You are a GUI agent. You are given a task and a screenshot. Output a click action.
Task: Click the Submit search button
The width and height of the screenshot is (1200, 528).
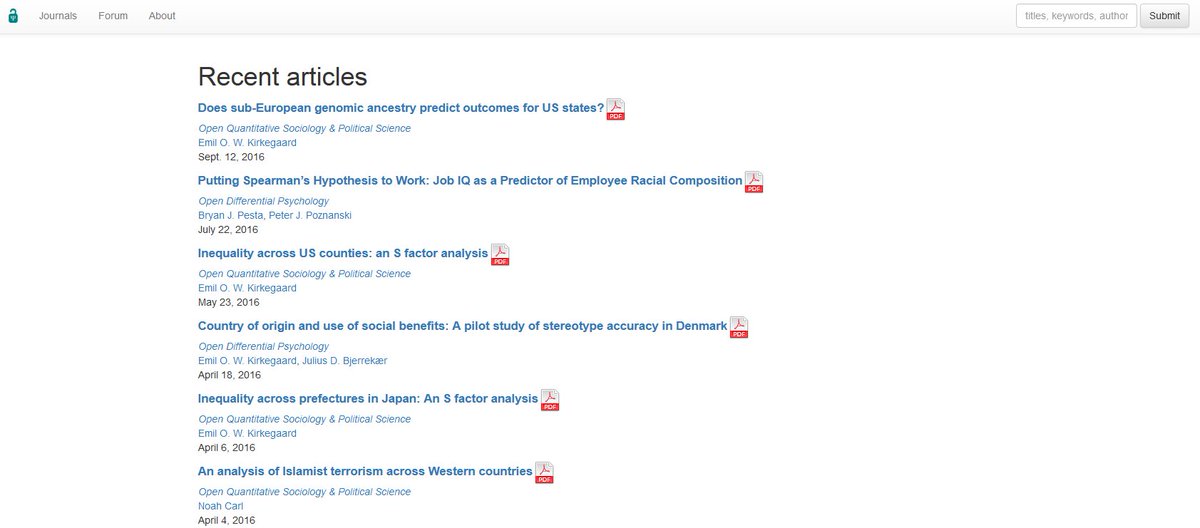pos(1165,16)
